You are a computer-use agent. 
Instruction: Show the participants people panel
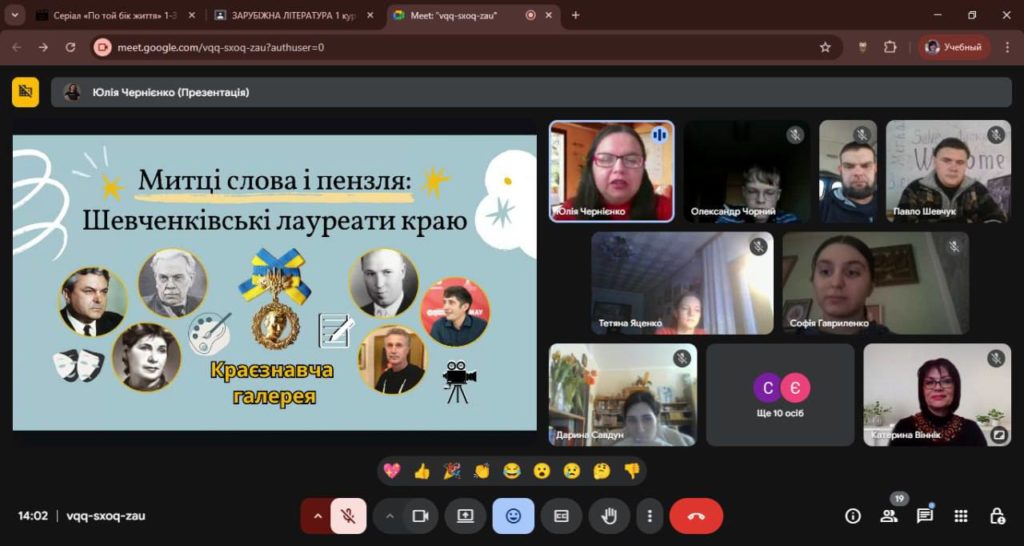888,516
